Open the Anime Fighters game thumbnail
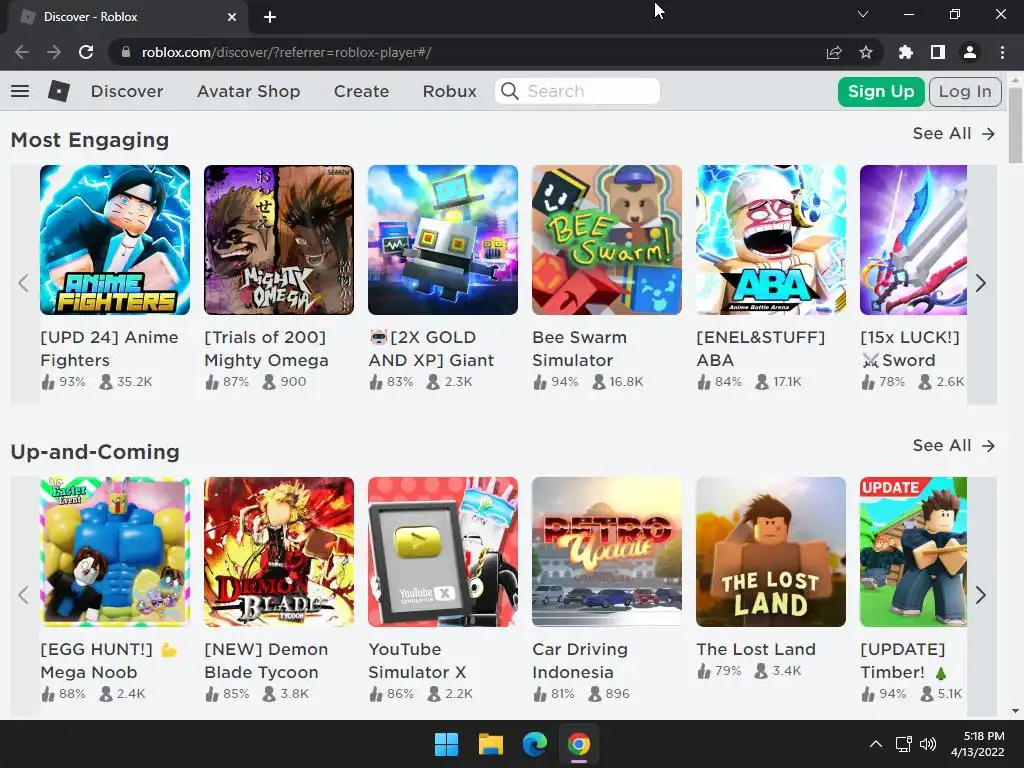 [115, 240]
